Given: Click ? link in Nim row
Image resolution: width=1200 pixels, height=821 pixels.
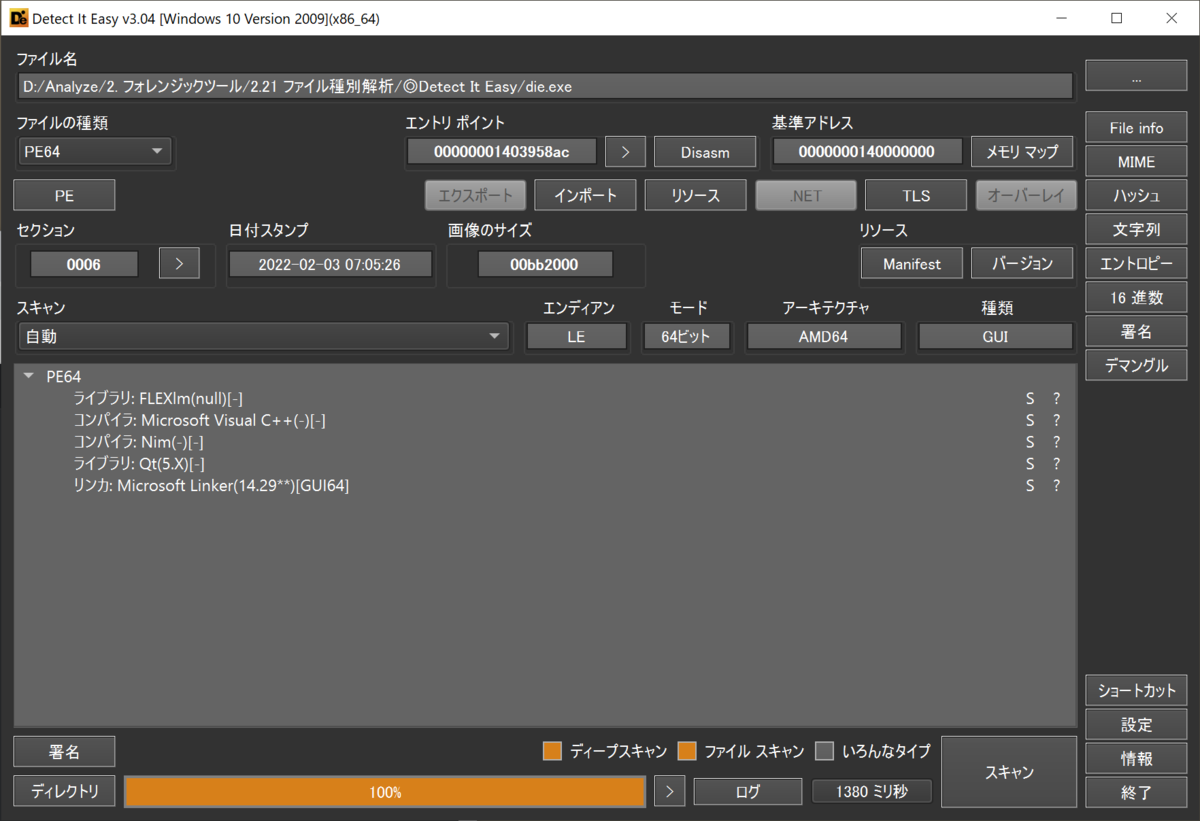Looking at the screenshot, I should (x=1056, y=442).
